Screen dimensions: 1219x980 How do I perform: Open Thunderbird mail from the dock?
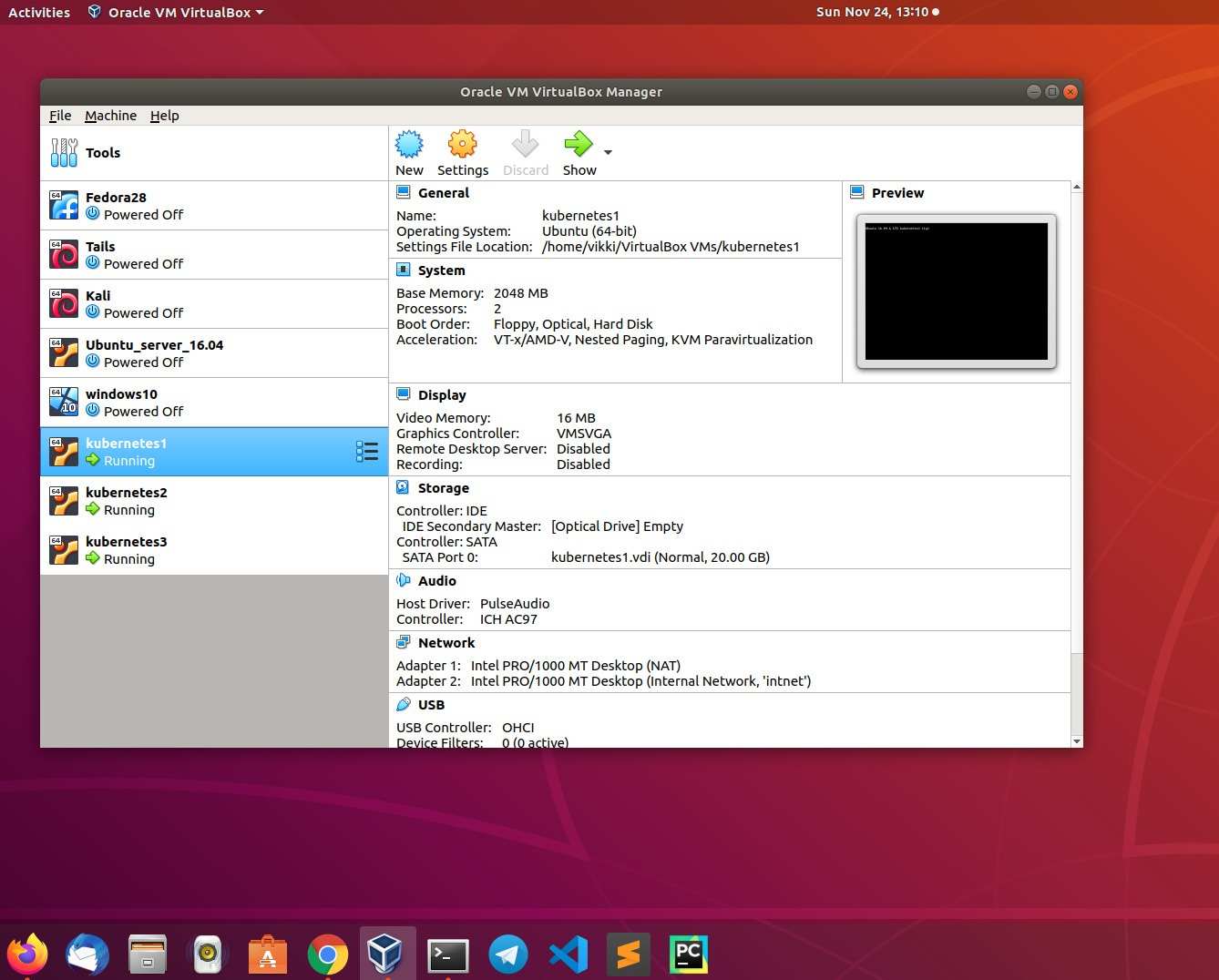(87, 954)
